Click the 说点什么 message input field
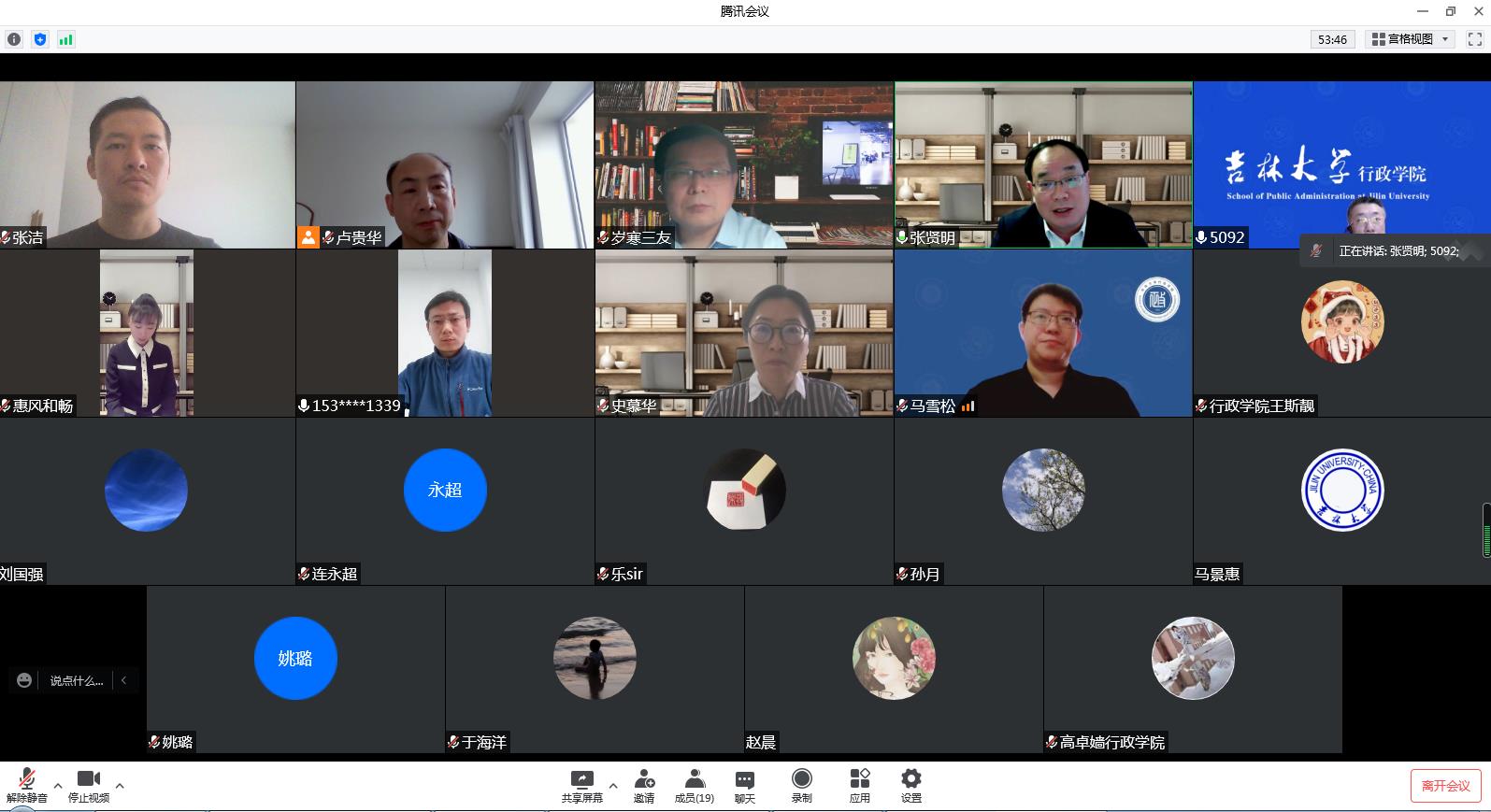 click(77, 680)
